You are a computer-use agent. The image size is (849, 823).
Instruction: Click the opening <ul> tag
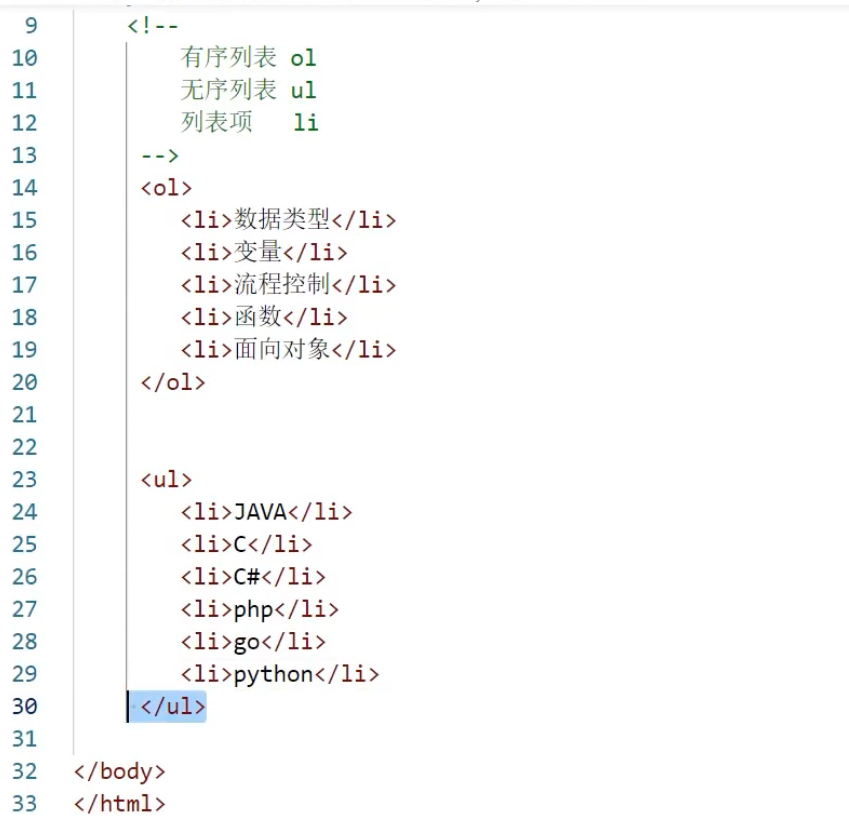[166, 480]
